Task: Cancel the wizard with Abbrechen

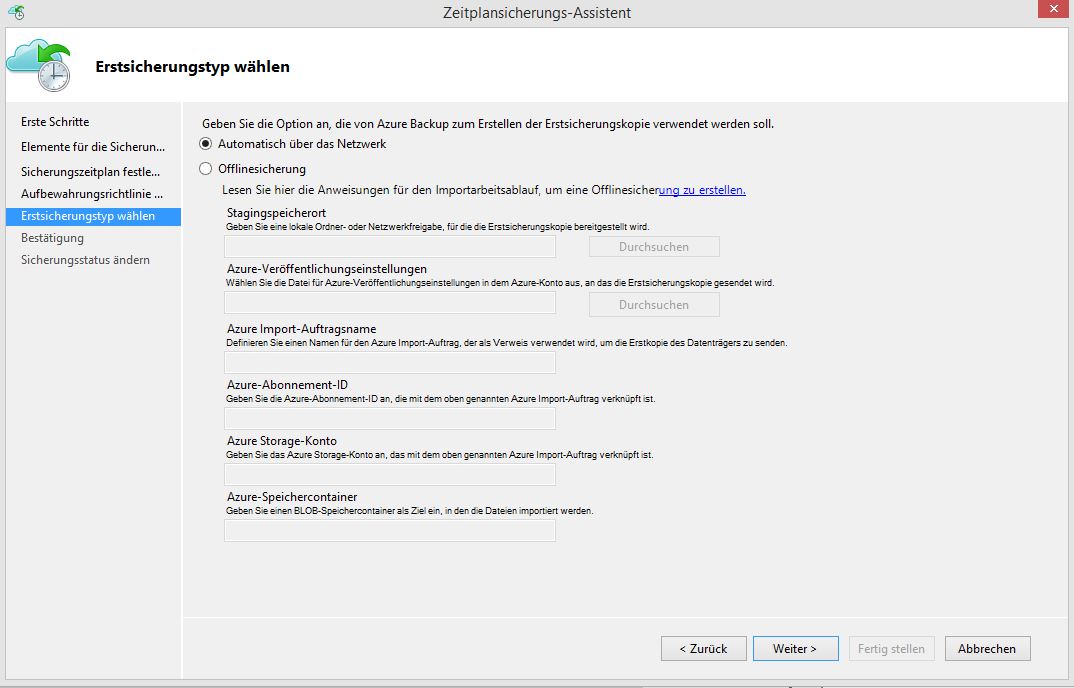Action: [x=987, y=648]
